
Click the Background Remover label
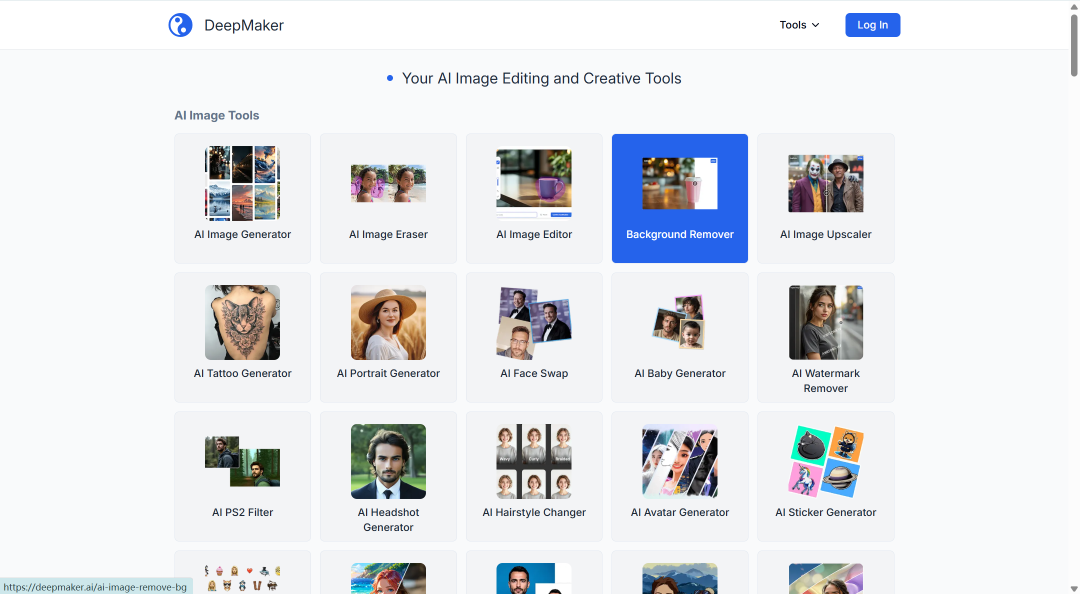[680, 234]
